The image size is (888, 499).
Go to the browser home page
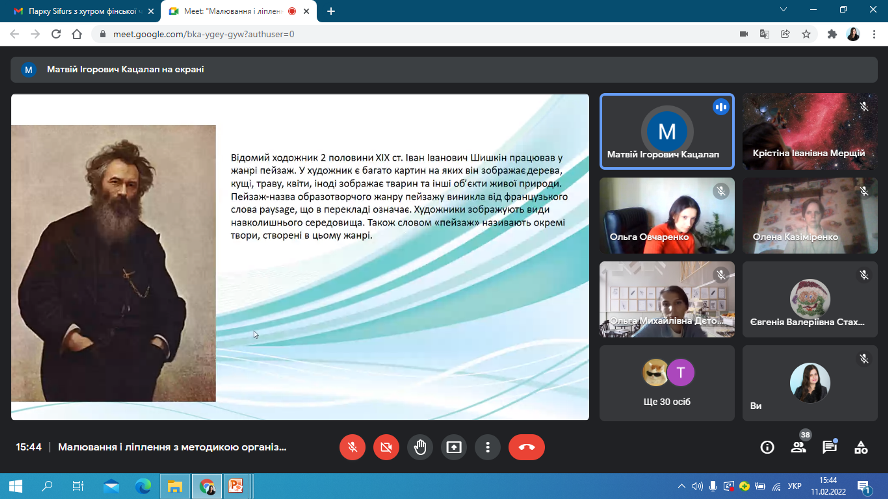(x=77, y=34)
